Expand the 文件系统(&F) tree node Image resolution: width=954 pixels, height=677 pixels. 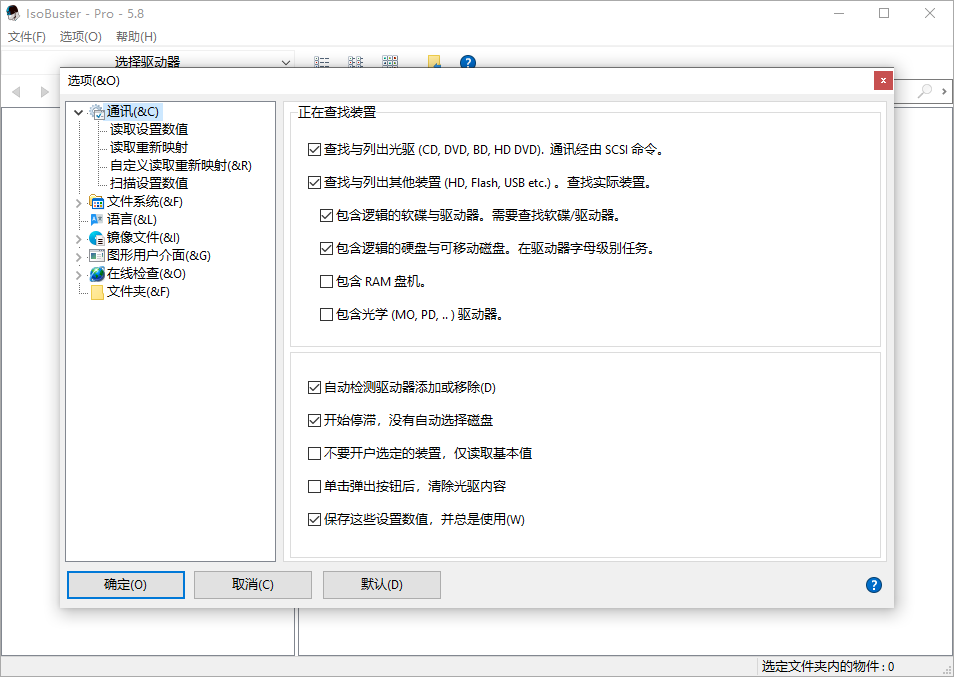78,203
